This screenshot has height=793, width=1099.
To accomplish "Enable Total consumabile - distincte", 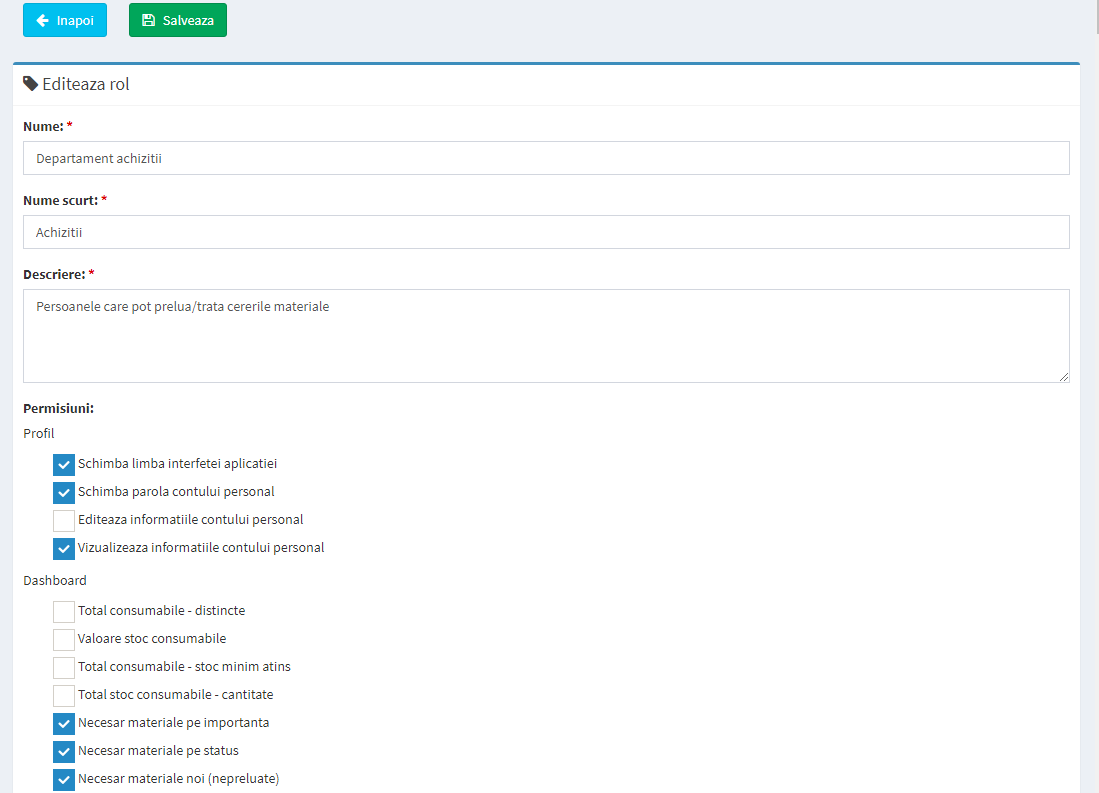I will 64,611.
